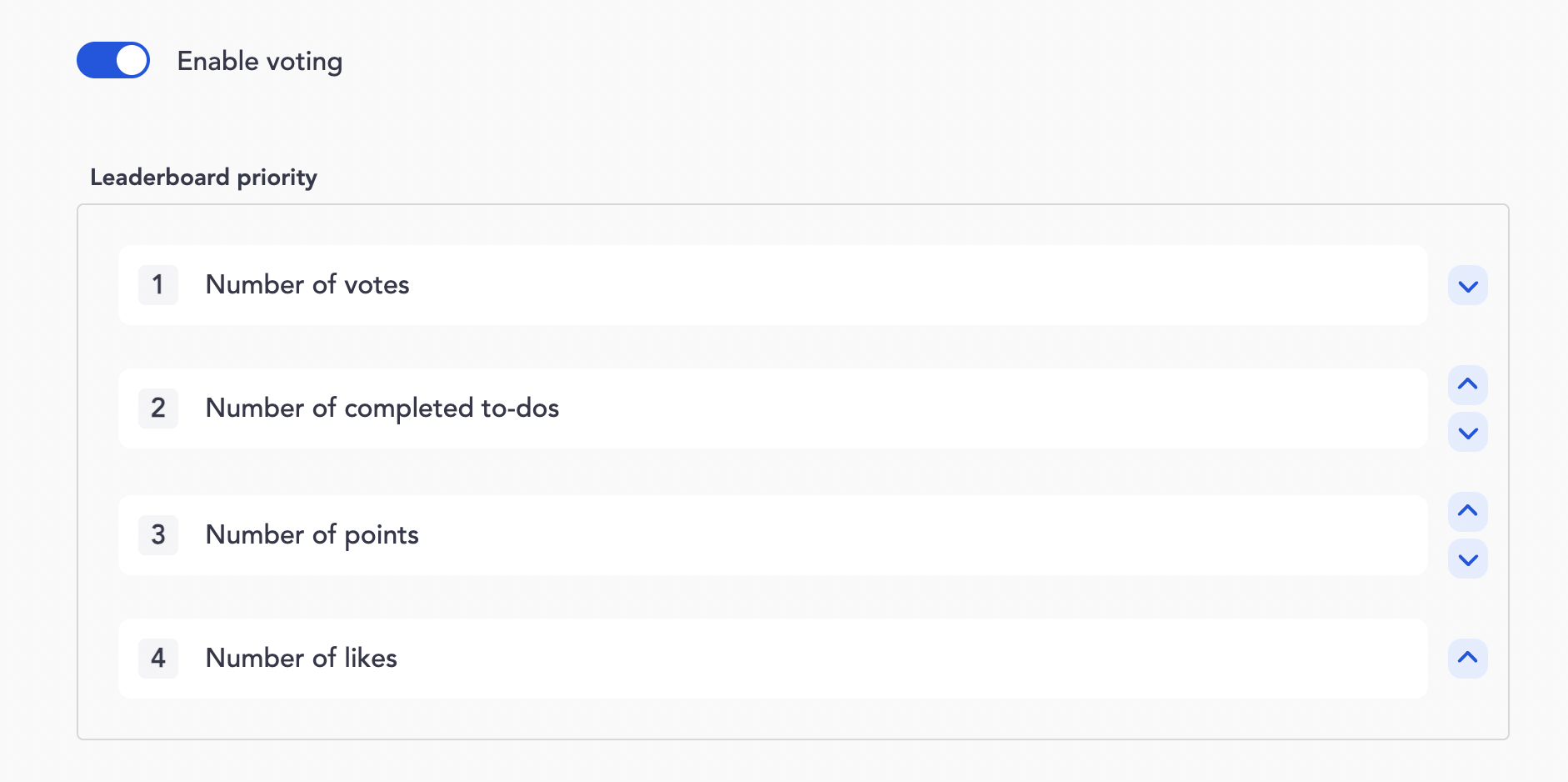Click empty space in the Number of points row
The image size is (1568, 782).
(916, 535)
